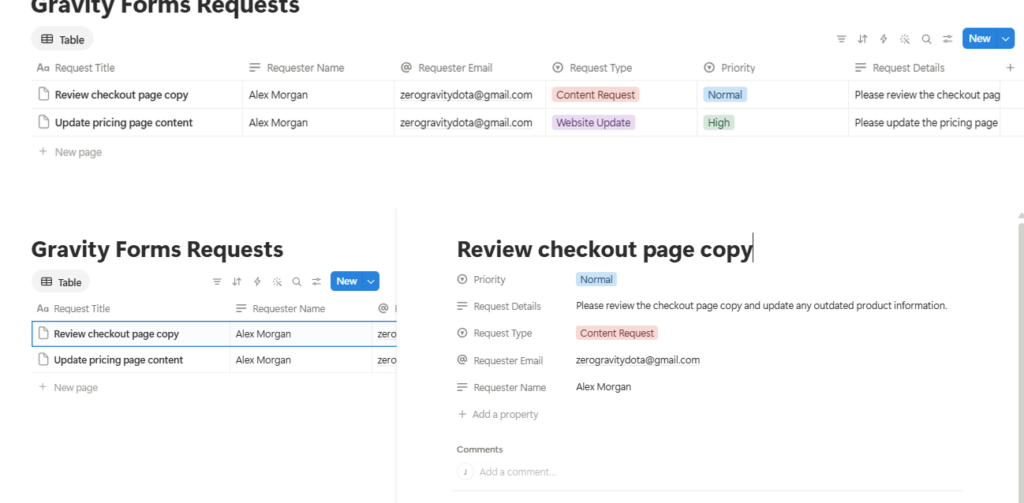Click the J avatar beside the comment field
This screenshot has width=1024, height=503.
point(465,472)
